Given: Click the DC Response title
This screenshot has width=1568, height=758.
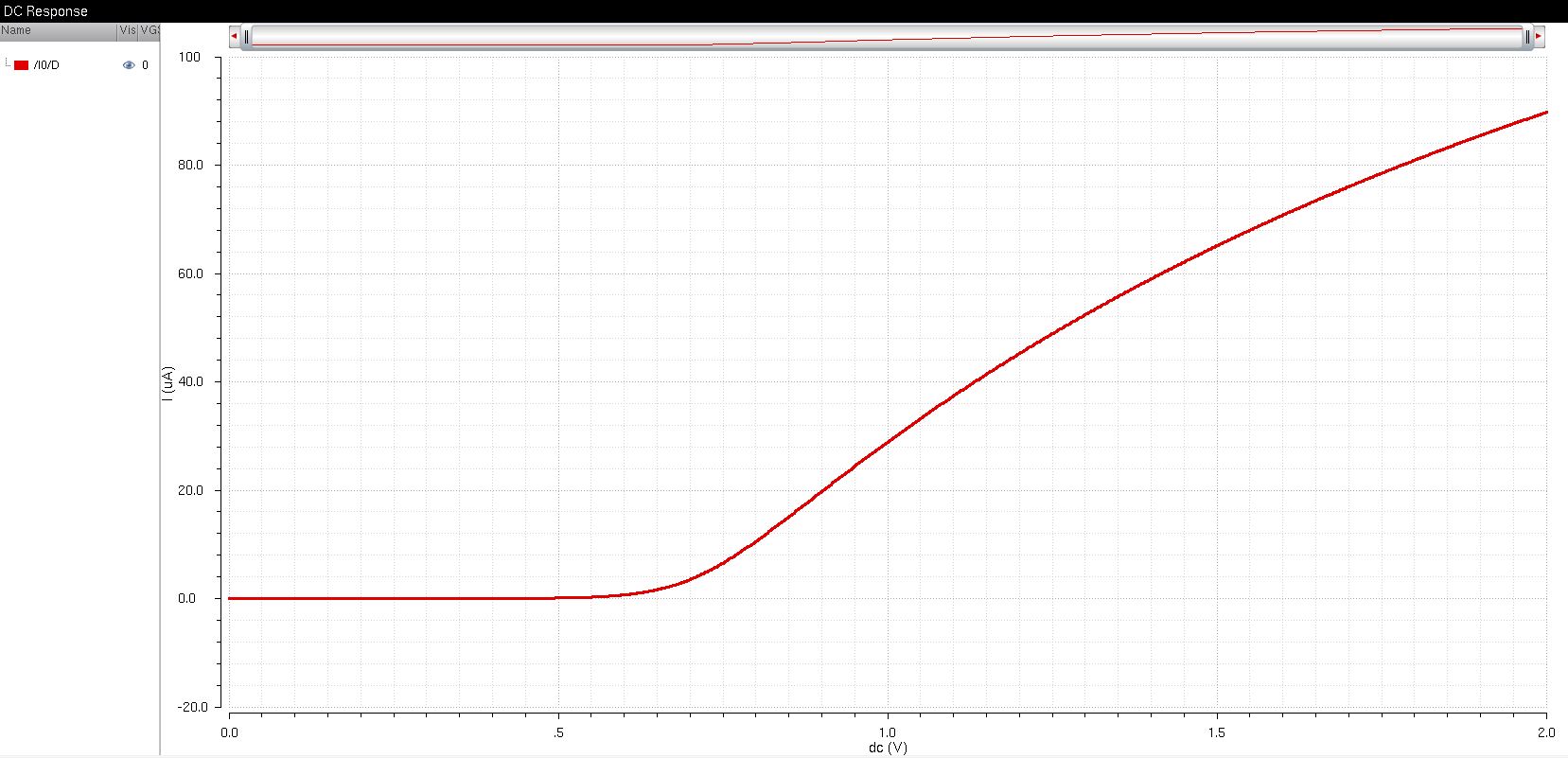Looking at the screenshot, I should click(45, 11).
